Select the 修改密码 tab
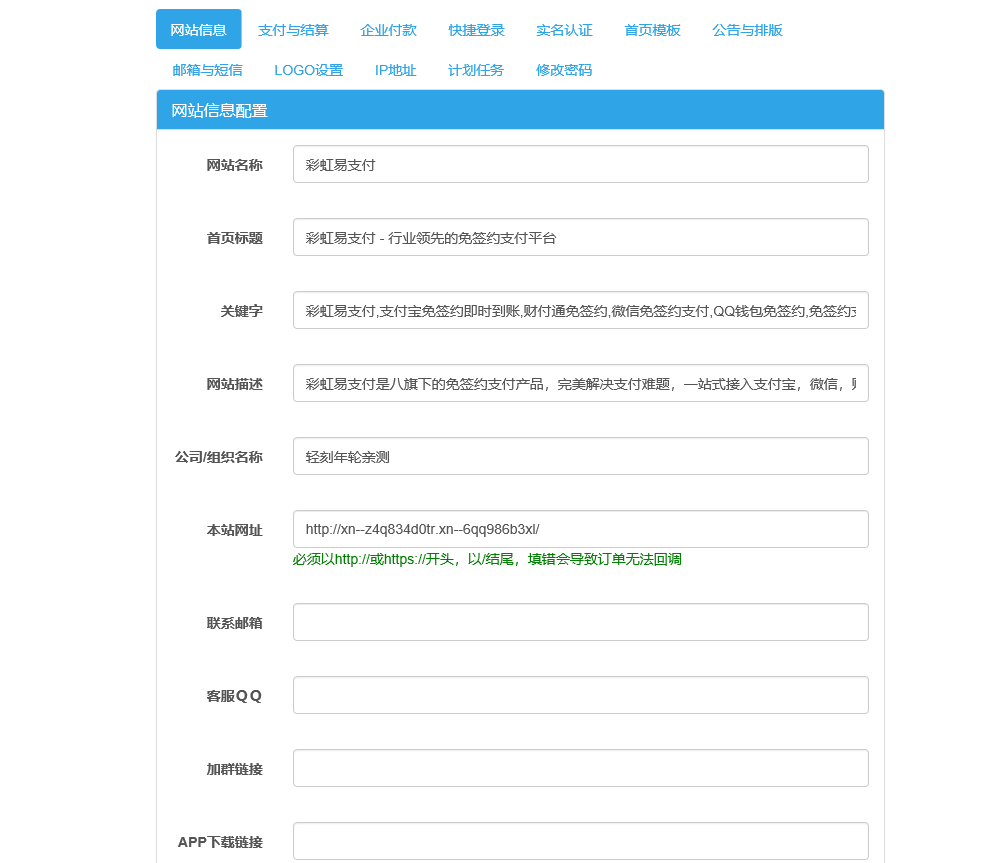The width and height of the screenshot is (996, 863). 562,70
